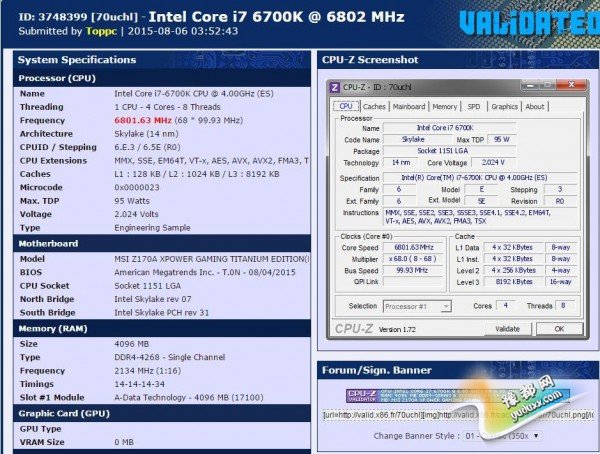The width and height of the screenshot is (600, 454).
Task: Switch to the Caches tab
Action: (x=374, y=106)
